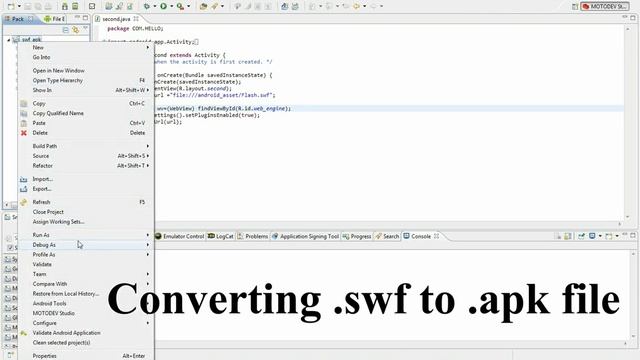Select the second.java editor tab
Viewport: 640px width, 360px height.
pos(116,19)
